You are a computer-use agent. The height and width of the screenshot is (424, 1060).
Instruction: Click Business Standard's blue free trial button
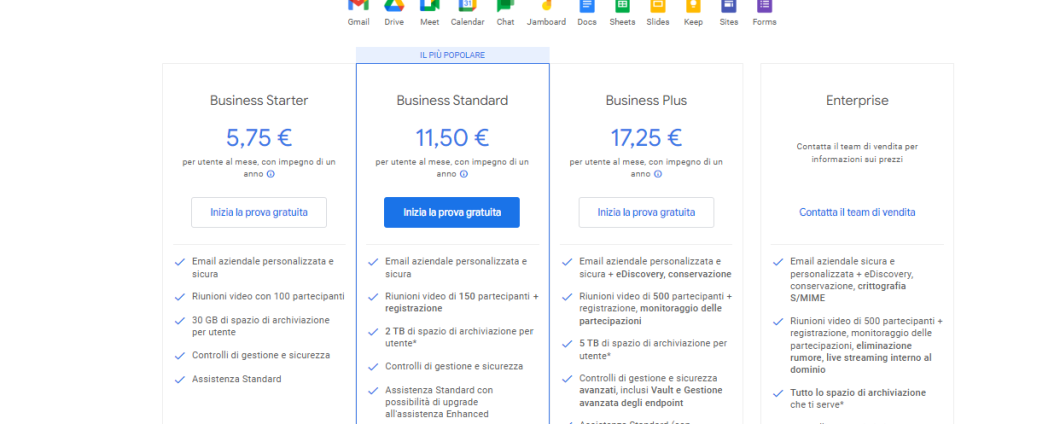click(452, 212)
